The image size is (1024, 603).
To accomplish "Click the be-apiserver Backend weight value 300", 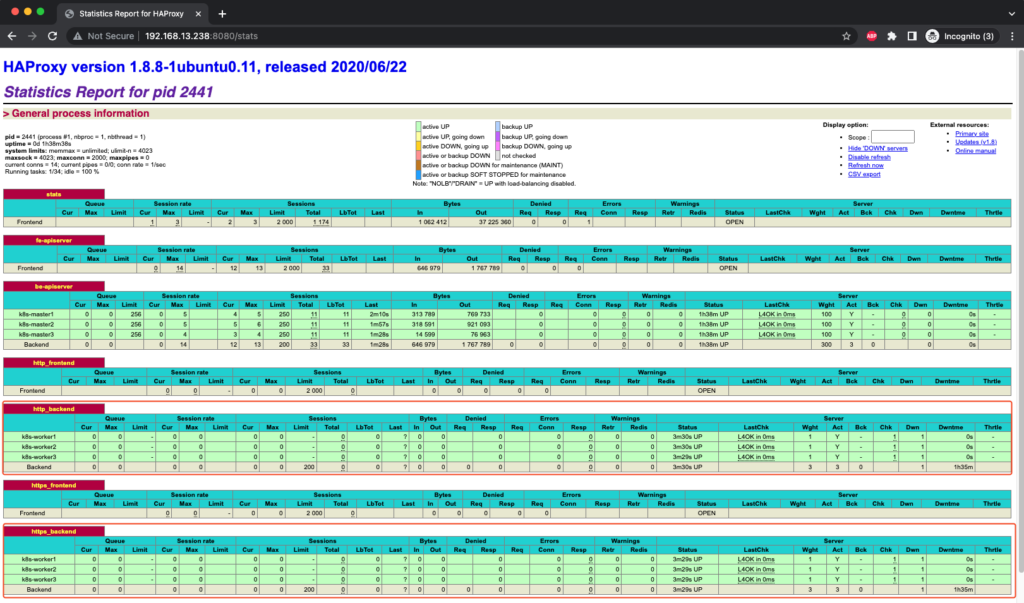I will tap(826, 344).
